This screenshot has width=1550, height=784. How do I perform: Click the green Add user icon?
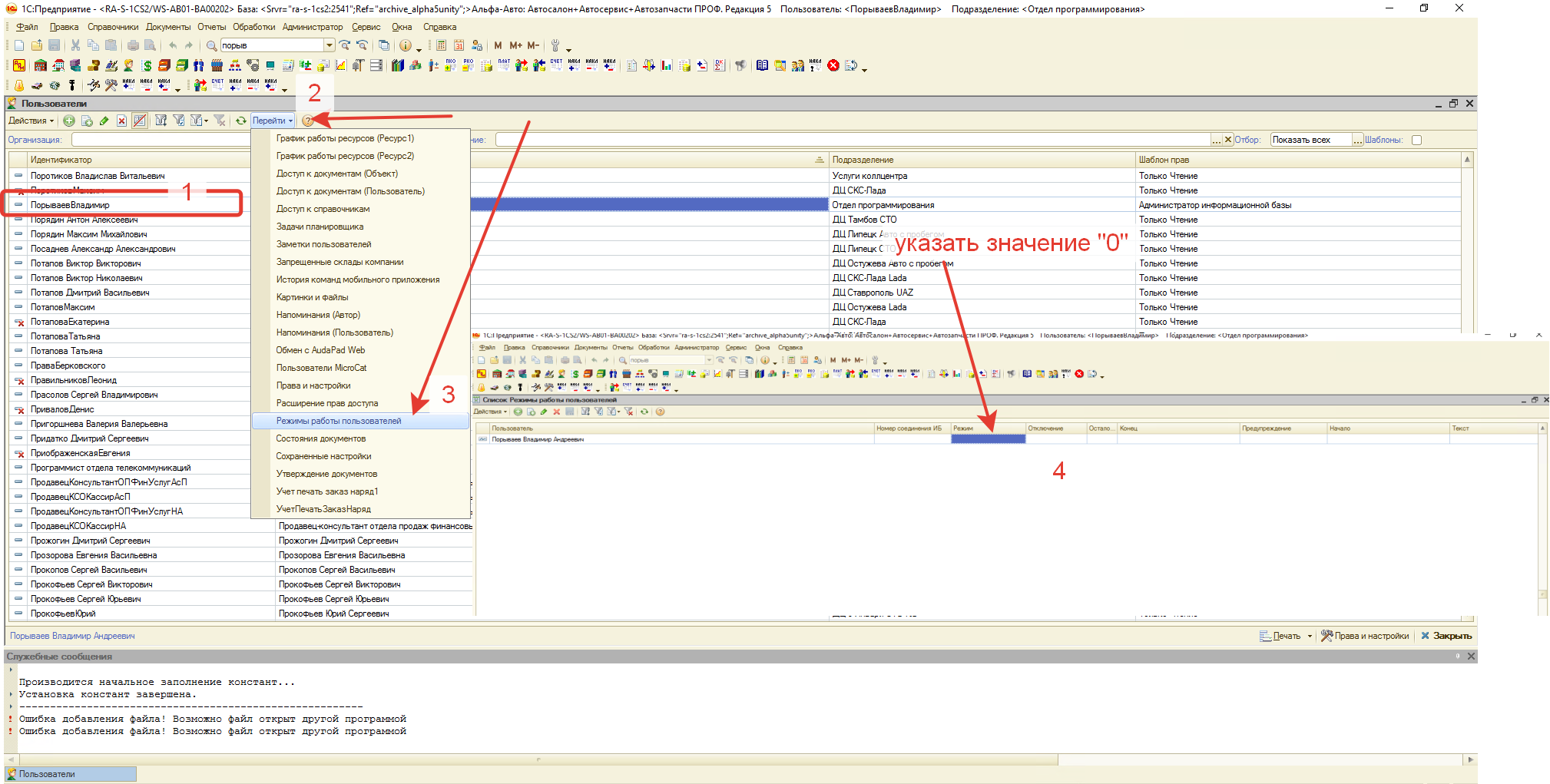click(x=69, y=121)
